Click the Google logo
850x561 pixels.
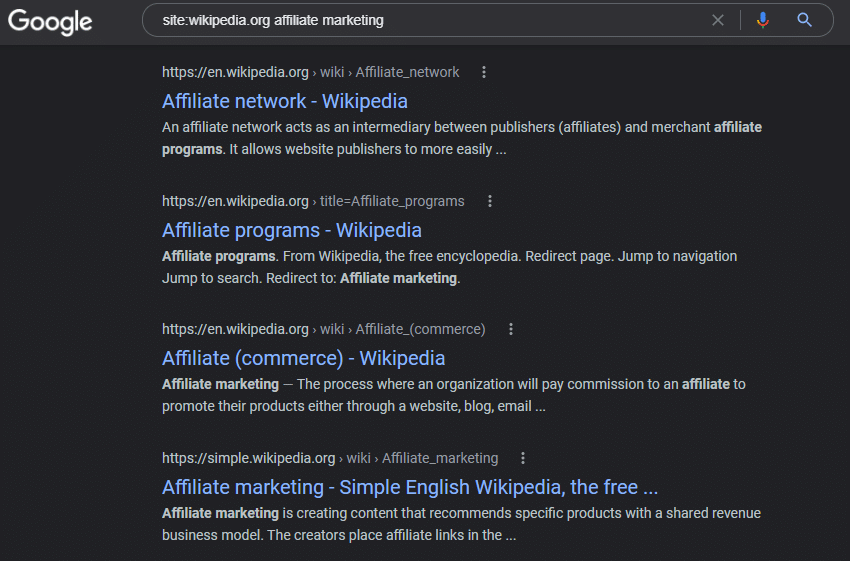(50, 22)
